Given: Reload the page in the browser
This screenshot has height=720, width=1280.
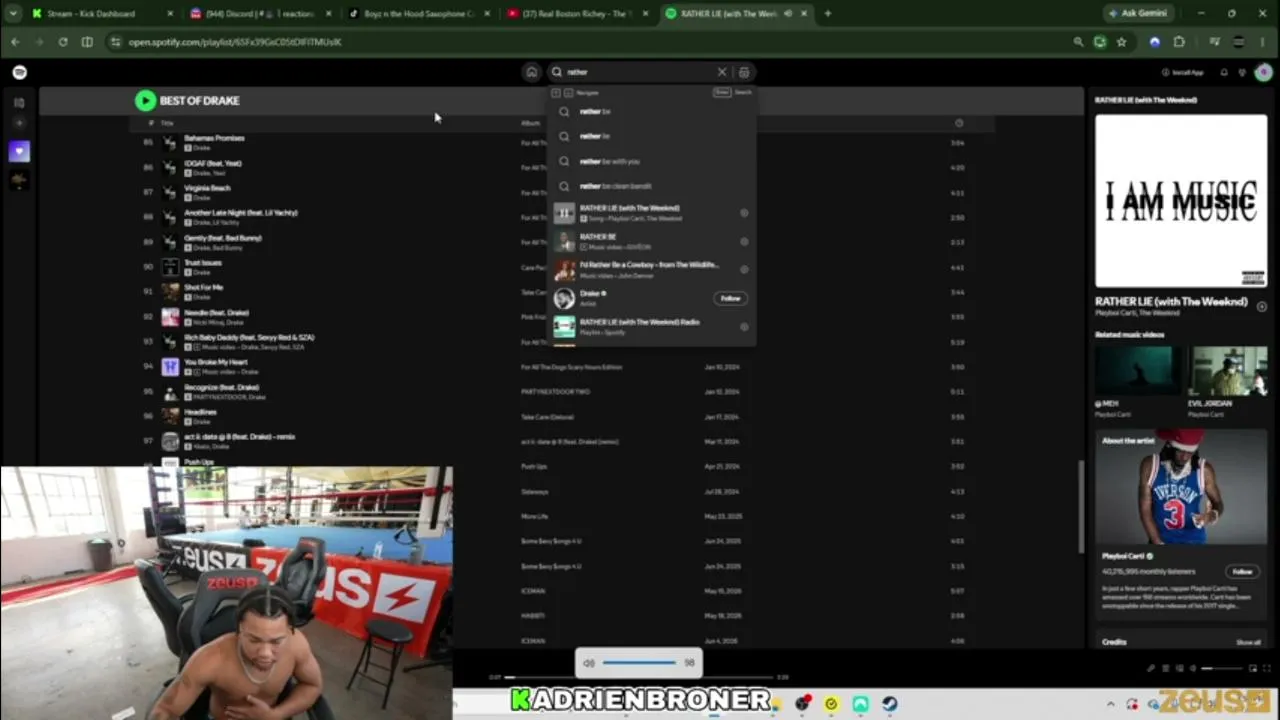Looking at the screenshot, I should pos(63,42).
